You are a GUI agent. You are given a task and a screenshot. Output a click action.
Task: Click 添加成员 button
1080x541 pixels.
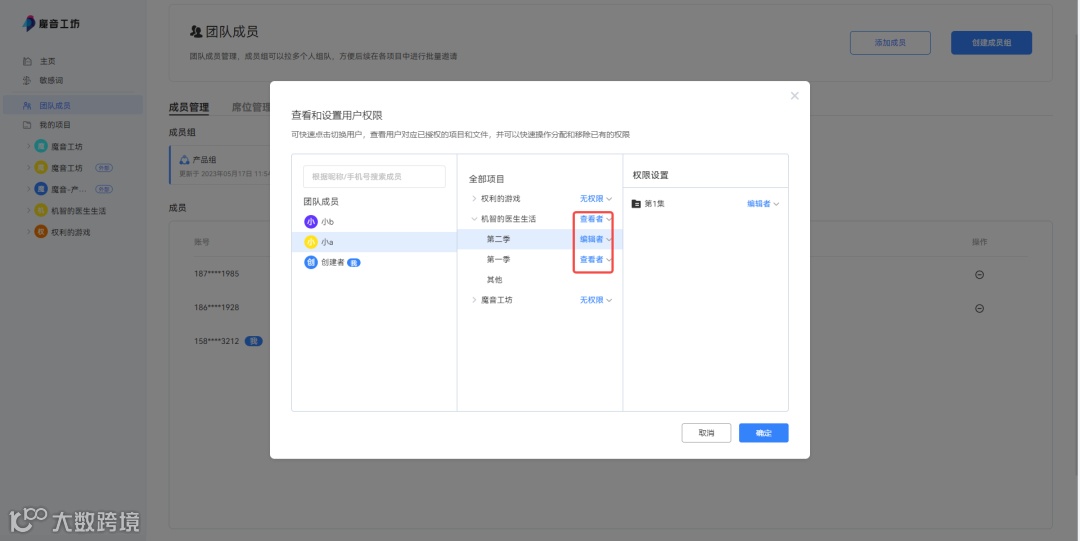[890, 43]
